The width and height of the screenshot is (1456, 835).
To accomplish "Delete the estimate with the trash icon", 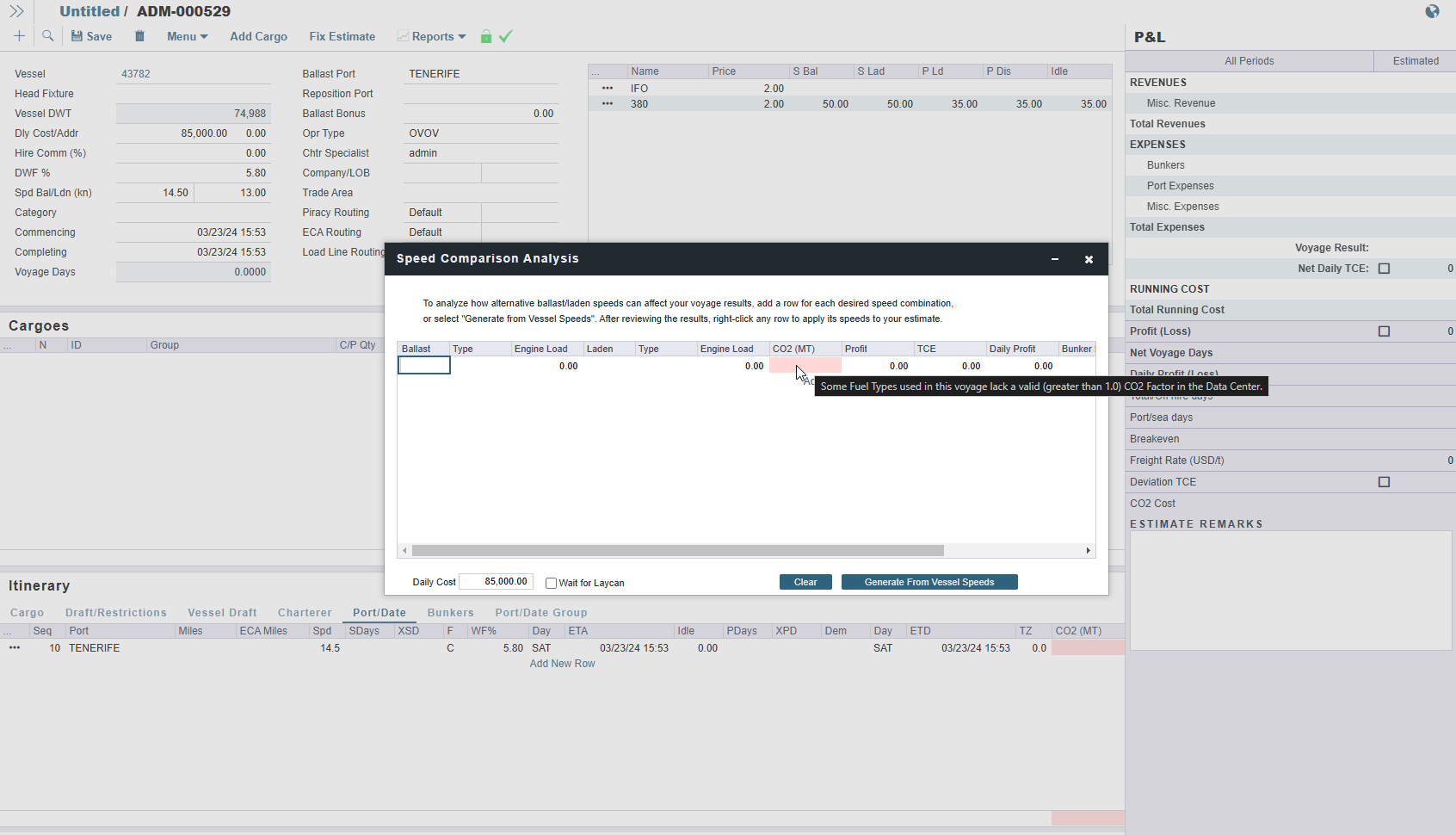I will coord(139,36).
